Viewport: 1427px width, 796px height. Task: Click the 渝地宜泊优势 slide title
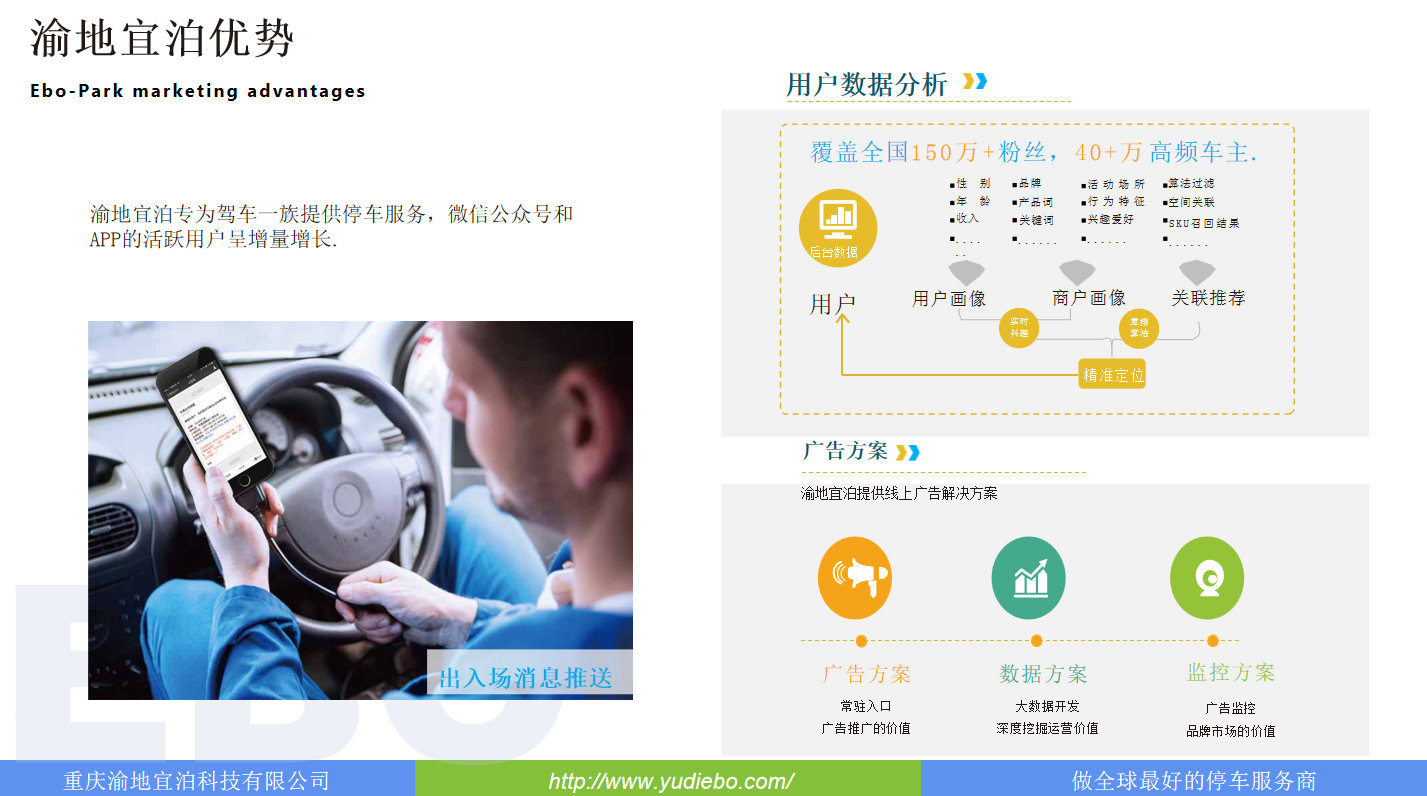click(162, 40)
